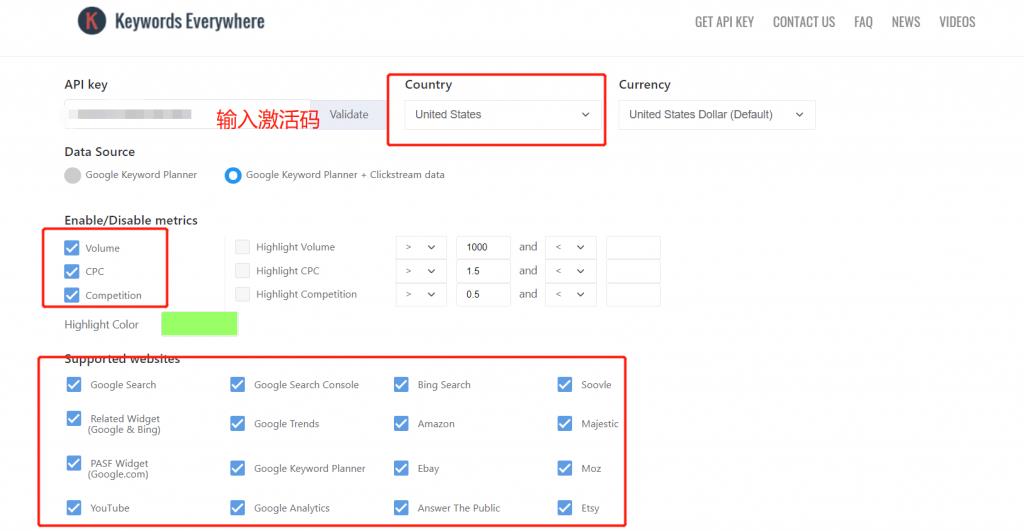1024x531 pixels.
Task: Select Google Keyword Planner + Clickstream data radio
Action: [232, 175]
